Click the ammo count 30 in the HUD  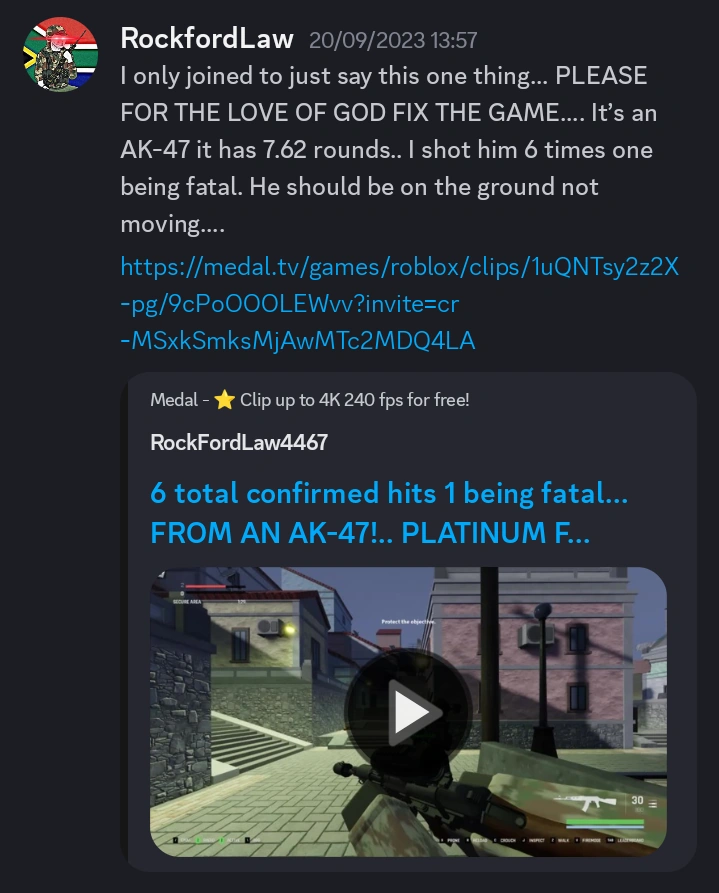pos(637,800)
